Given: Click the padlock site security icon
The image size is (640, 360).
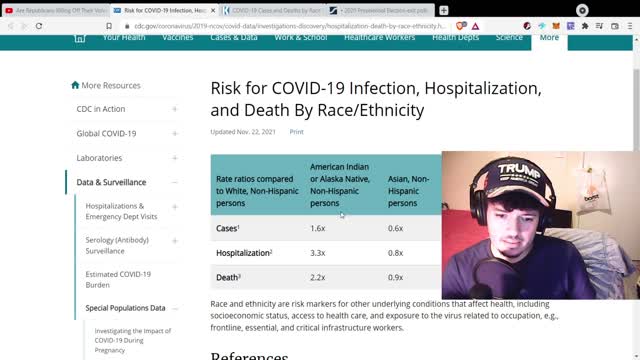Looking at the screenshot, I should (127, 26).
